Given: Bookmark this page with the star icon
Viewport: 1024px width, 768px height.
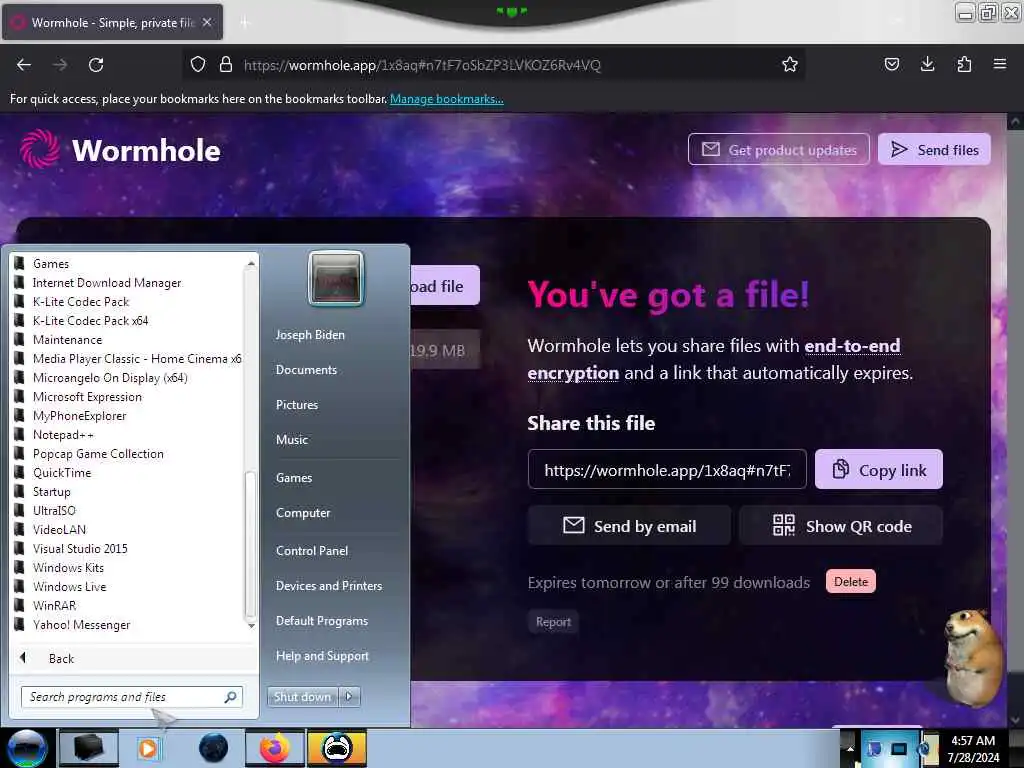Looking at the screenshot, I should coord(790,65).
